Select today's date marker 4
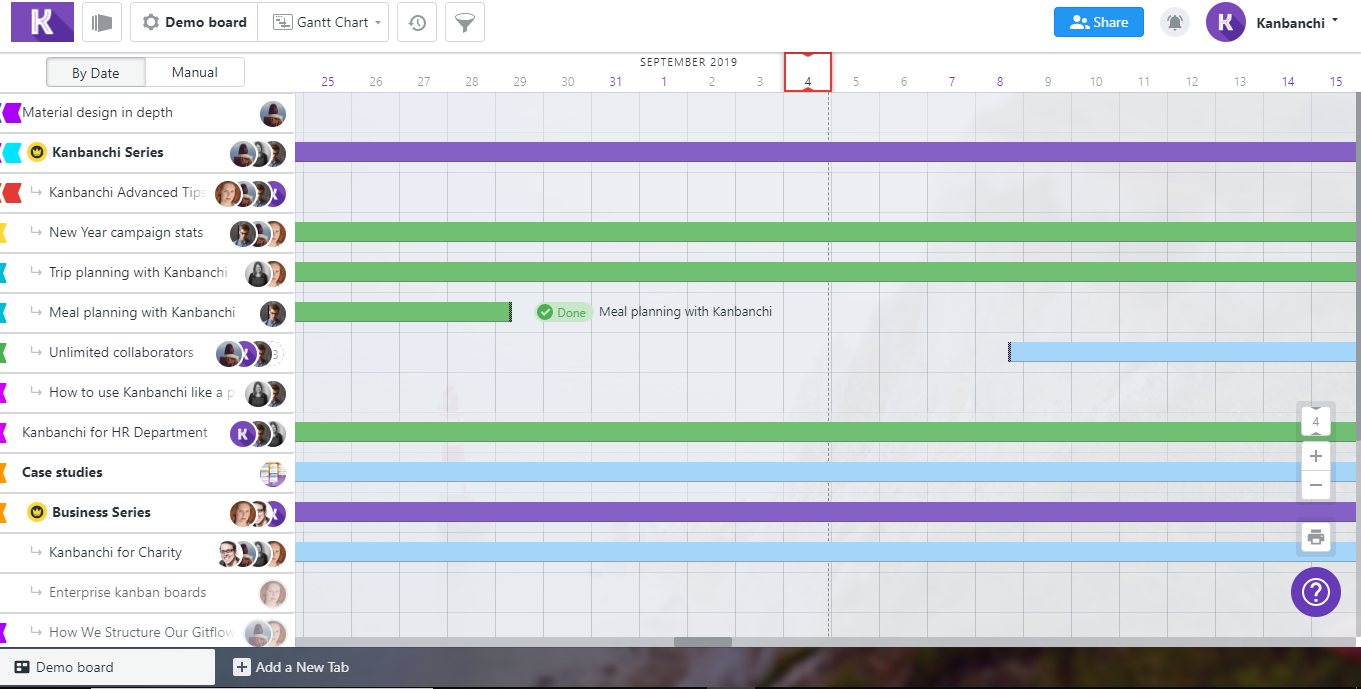This screenshot has height=689, width=1361. 808,72
